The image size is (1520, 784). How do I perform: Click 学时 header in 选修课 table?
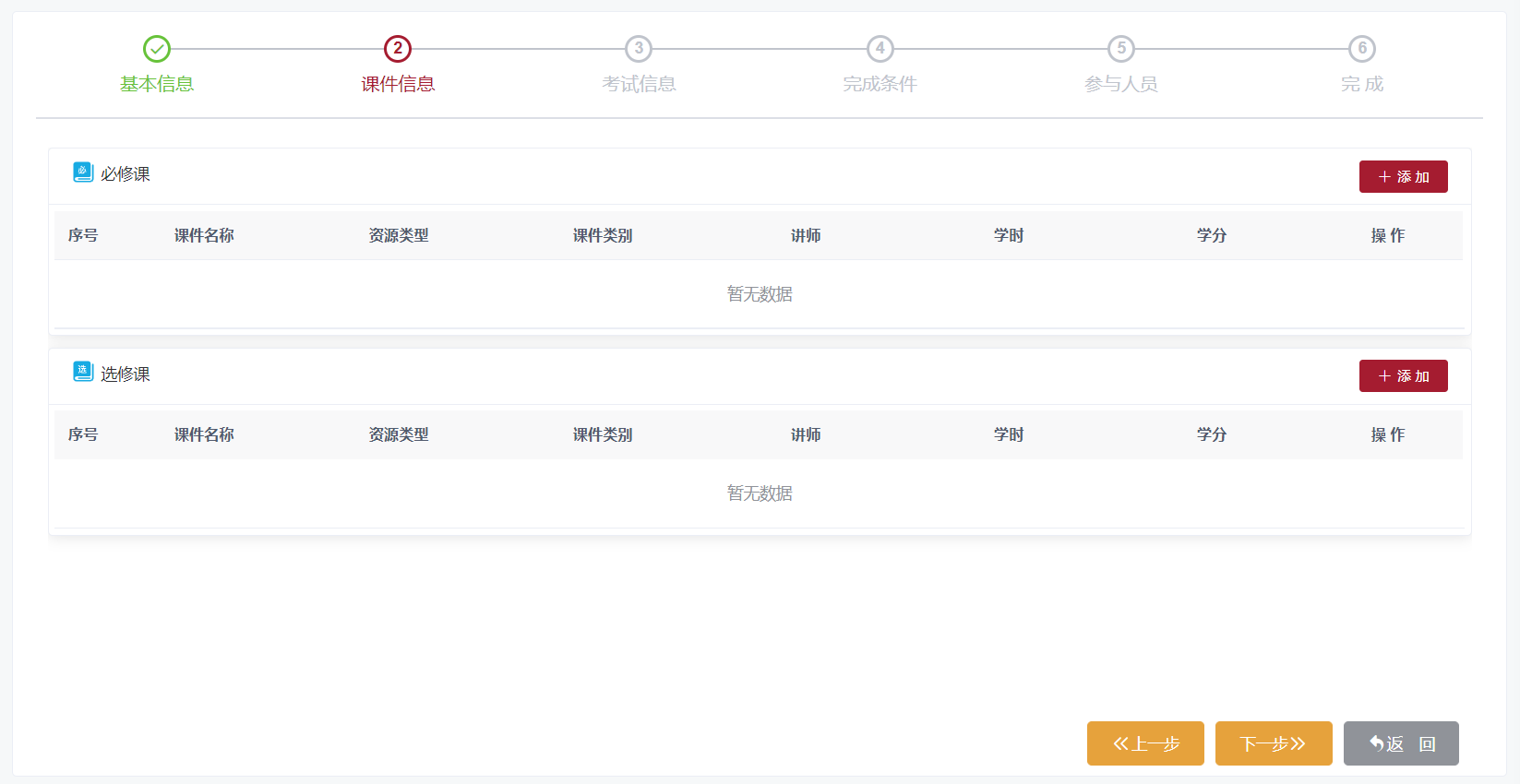tap(1009, 434)
